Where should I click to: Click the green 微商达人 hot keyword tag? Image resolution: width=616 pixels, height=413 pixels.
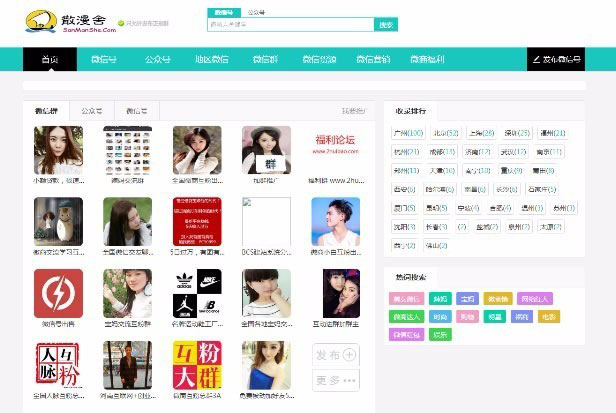(407, 317)
